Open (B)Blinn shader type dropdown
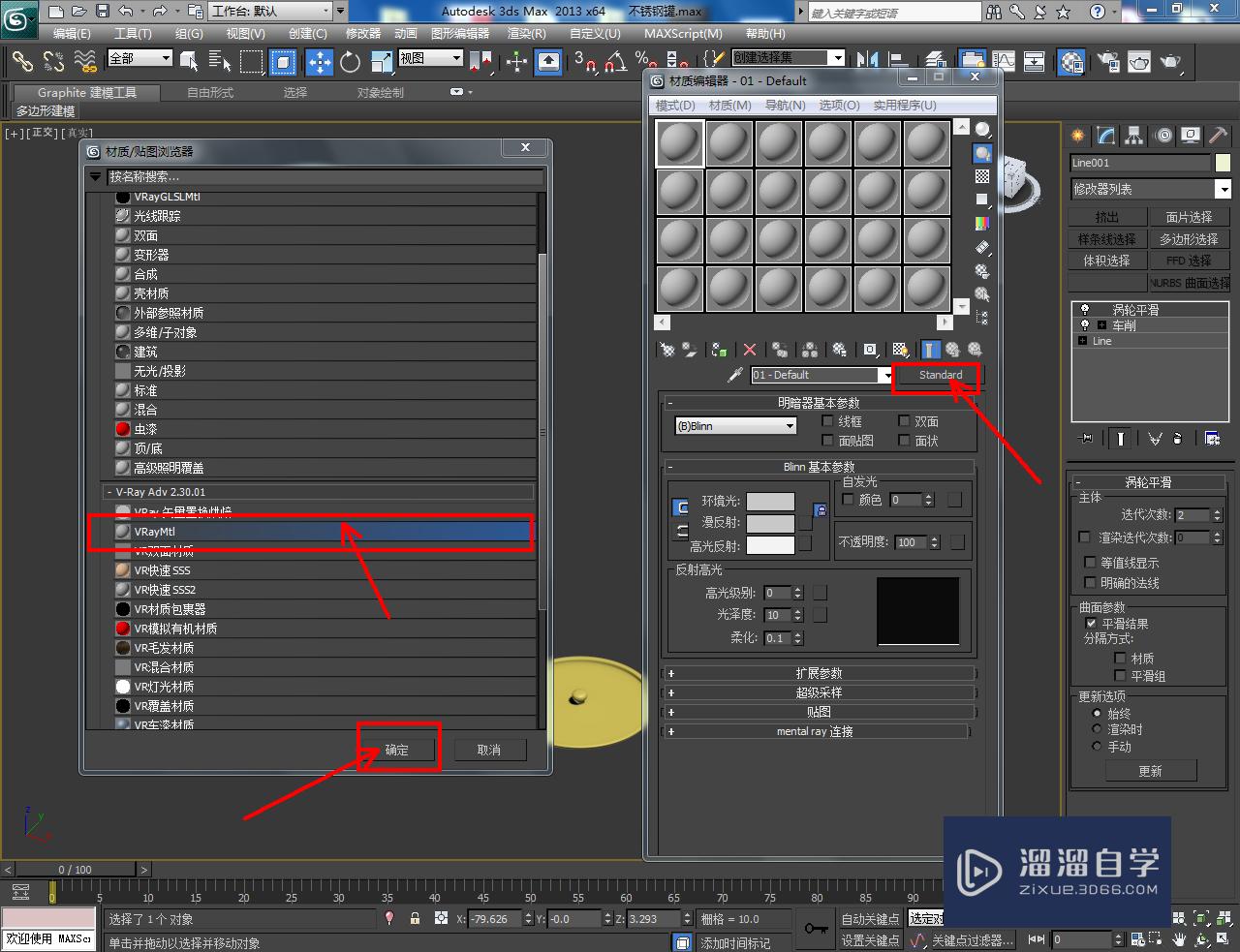 tap(735, 426)
